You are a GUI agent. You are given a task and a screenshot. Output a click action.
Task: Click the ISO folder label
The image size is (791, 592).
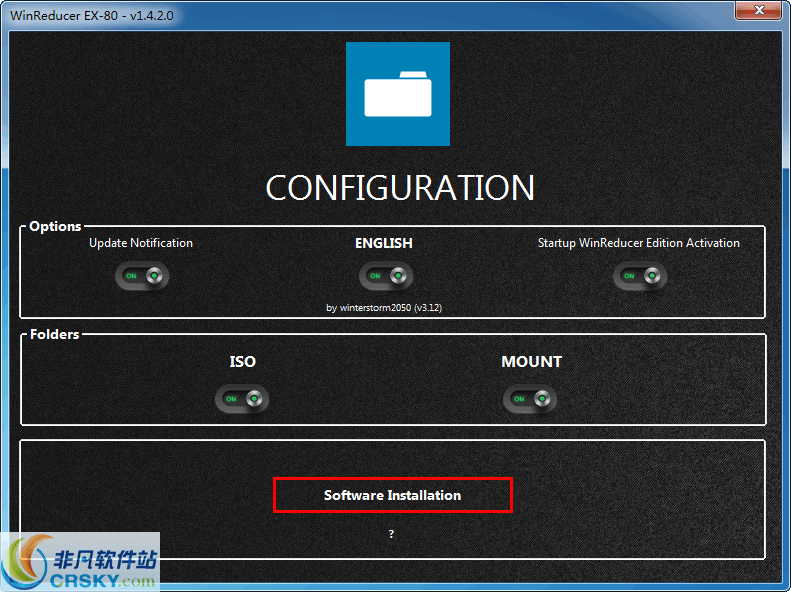coord(243,362)
